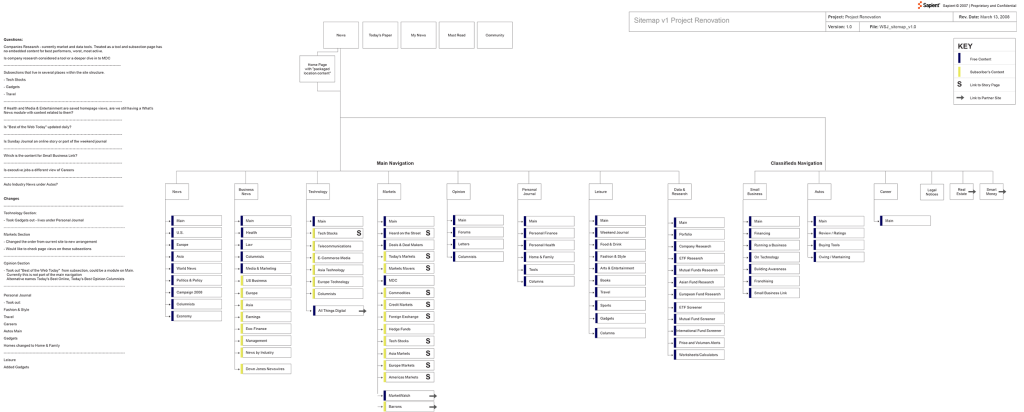This screenshot has height=412, width=1024.
Task: Click the S icon on Technology's Tech Stocks box
Action: pos(359,233)
